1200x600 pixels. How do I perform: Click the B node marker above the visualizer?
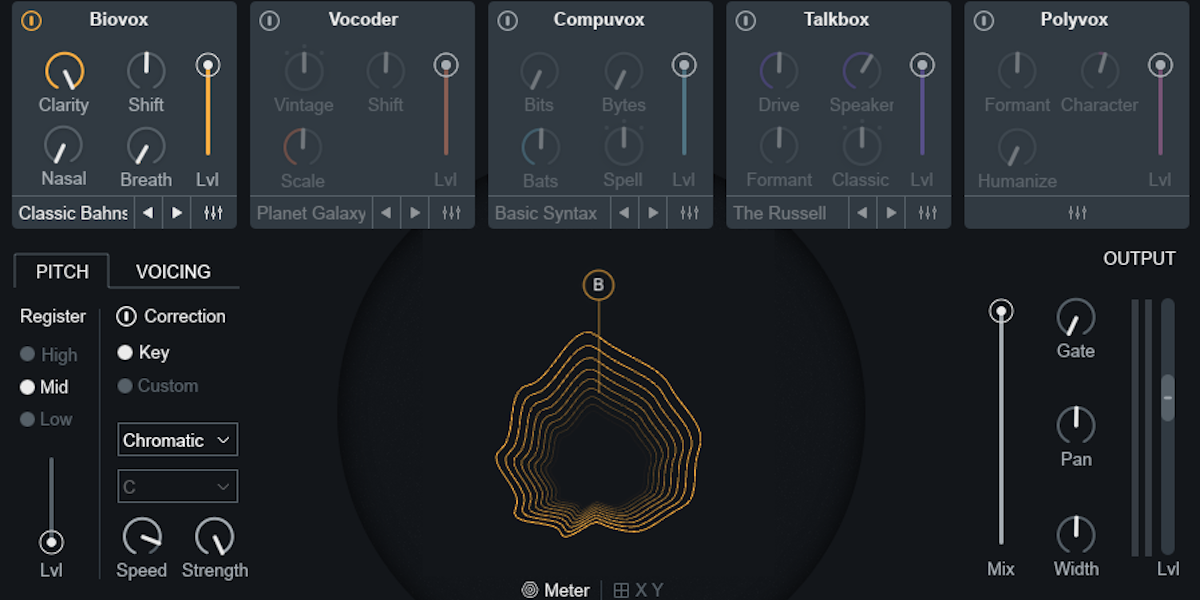click(598, 284)
